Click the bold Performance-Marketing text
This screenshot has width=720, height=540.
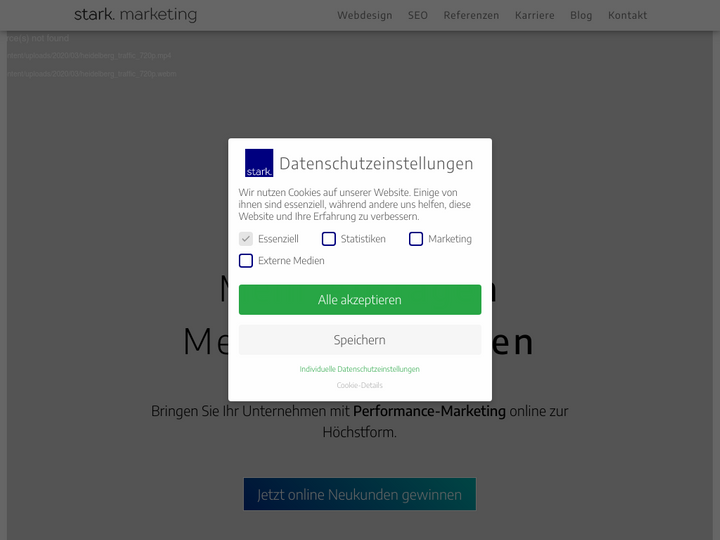429,411
